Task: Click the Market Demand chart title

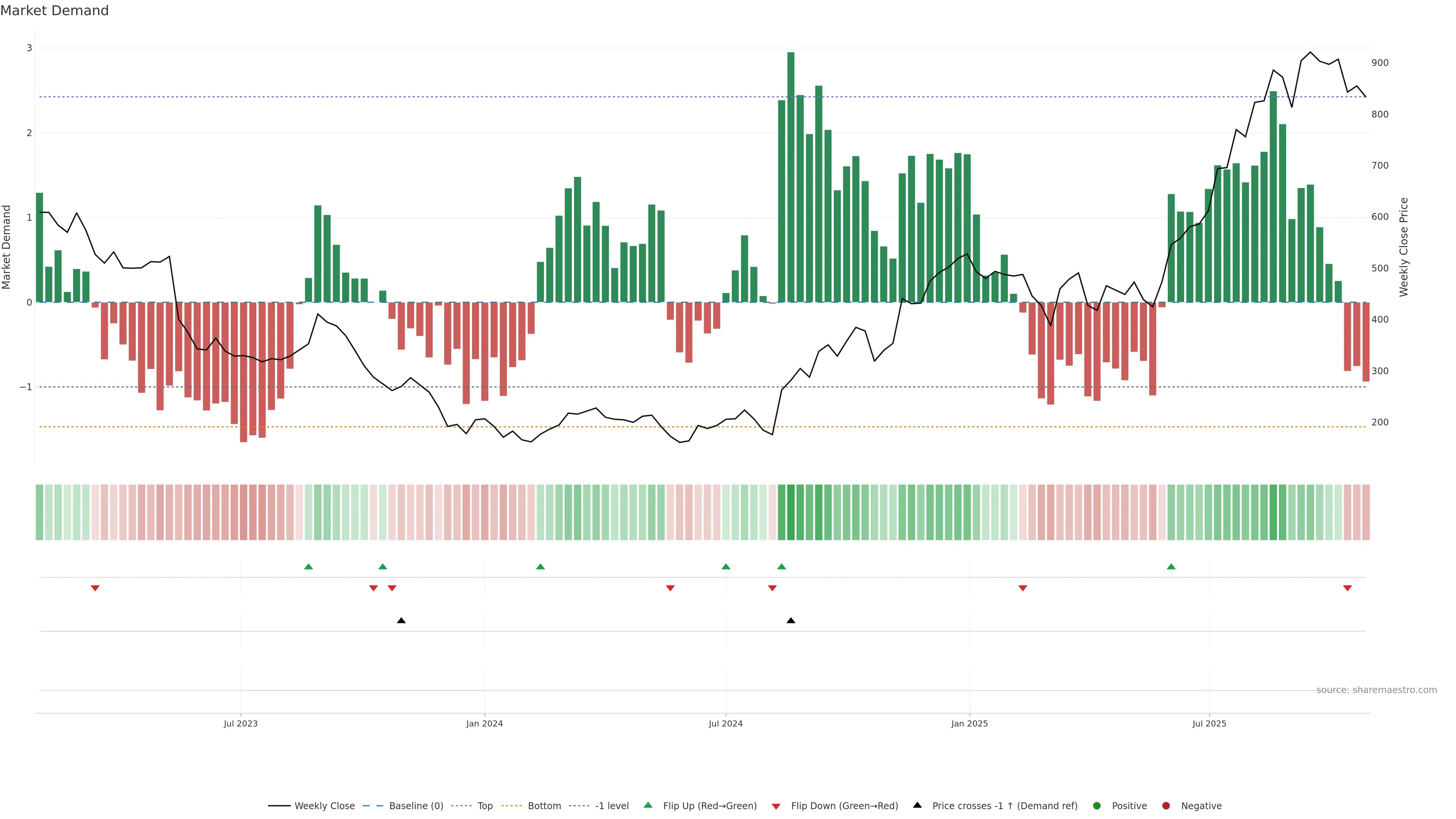Action: tap(54, 11)
